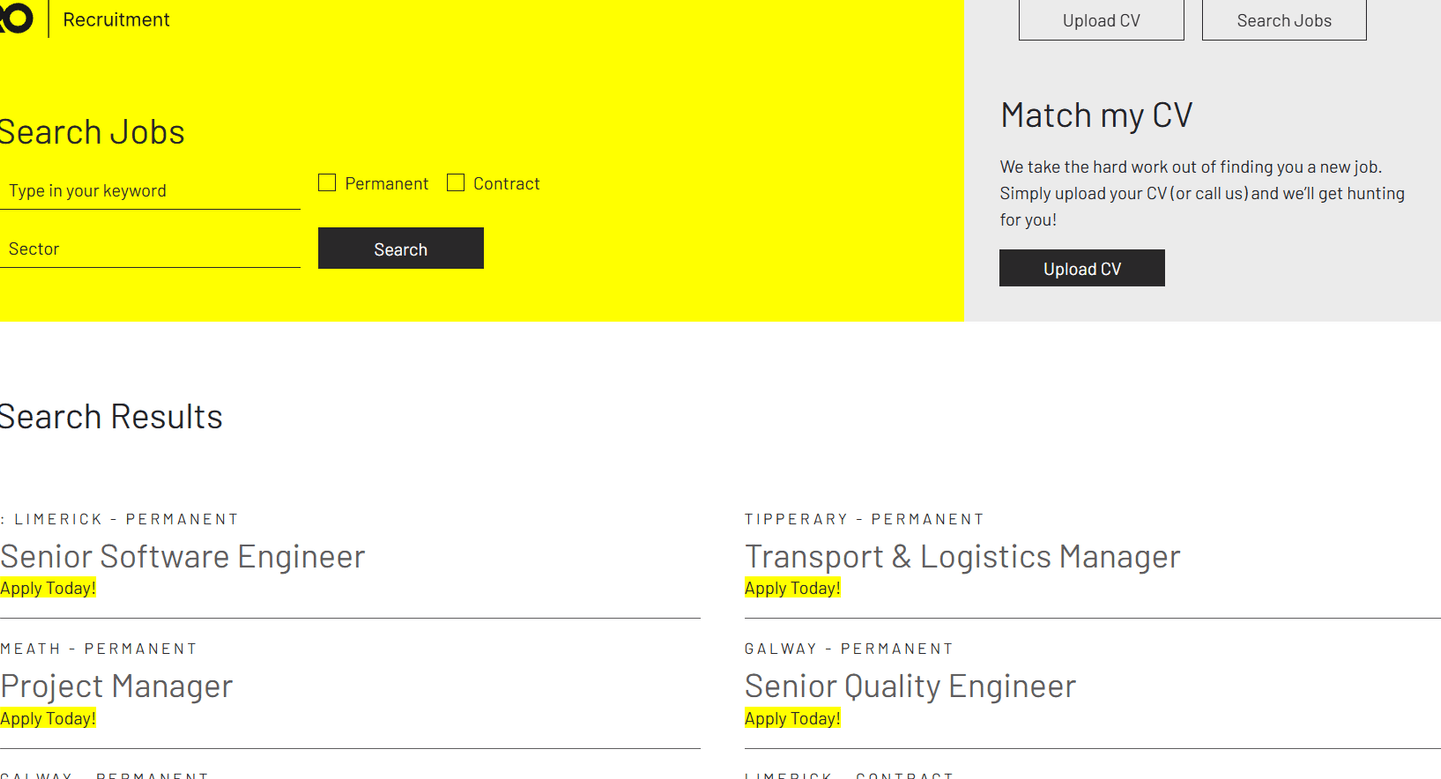Image resolution: width=1441 pixels, height=779 pixels.
Task: Click the top Search Jobs button
Action: tap(1284, 21)
